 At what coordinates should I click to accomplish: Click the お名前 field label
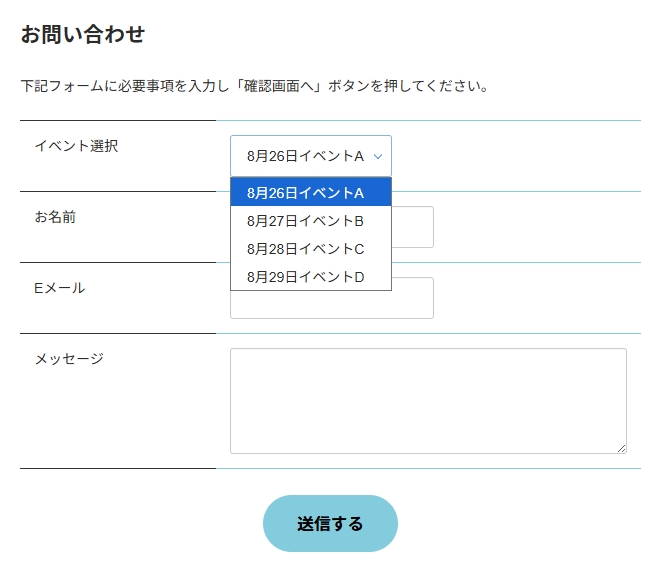55,217
